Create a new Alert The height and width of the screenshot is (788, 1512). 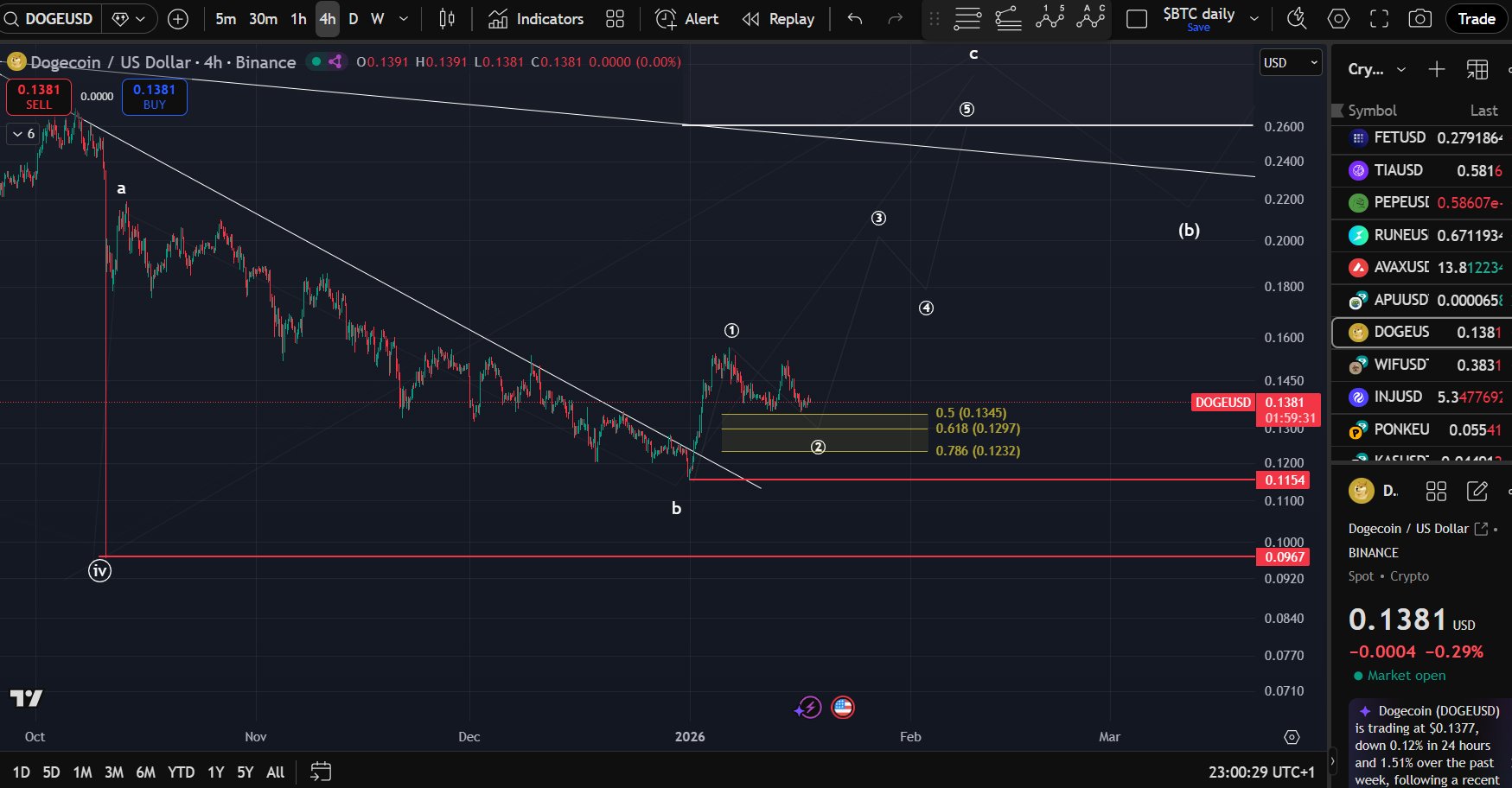click(687, 19)
